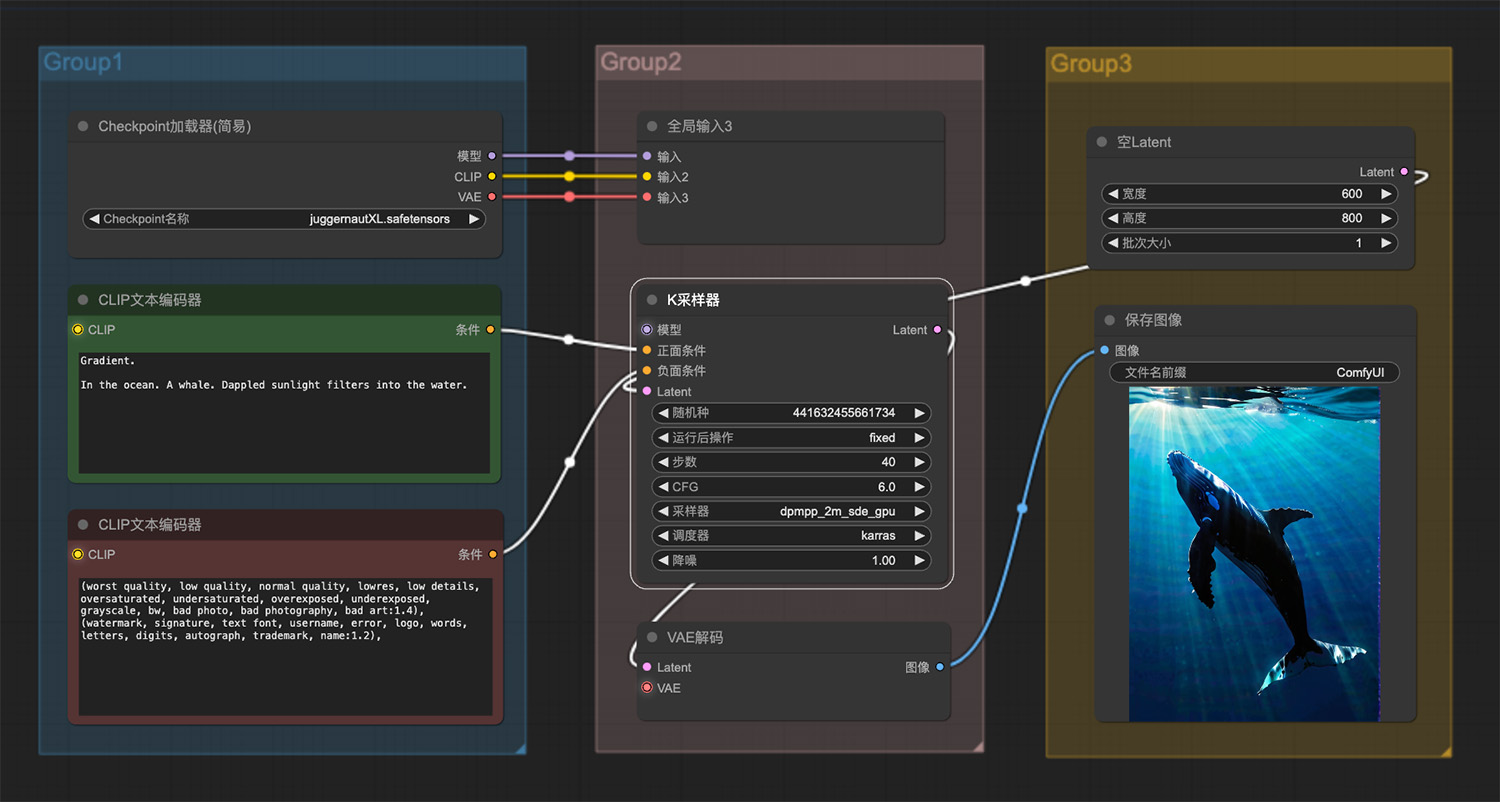Click the positive prompt text box starting with Gradient

coord(284,413)
